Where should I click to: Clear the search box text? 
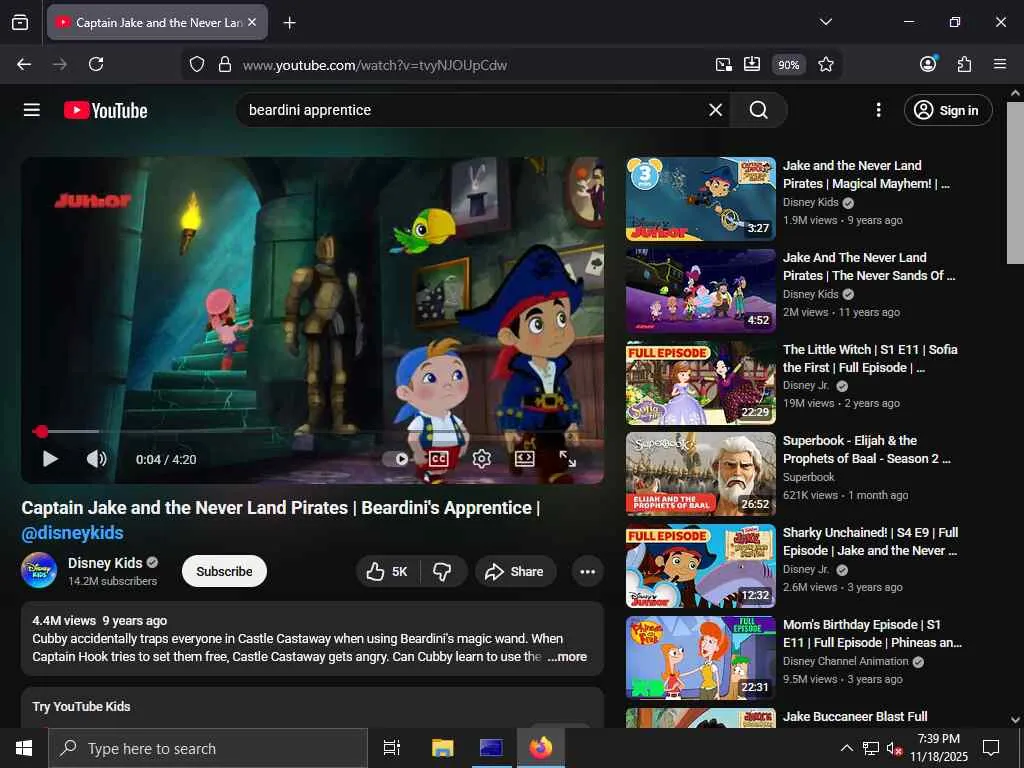[x=716, y=110]
